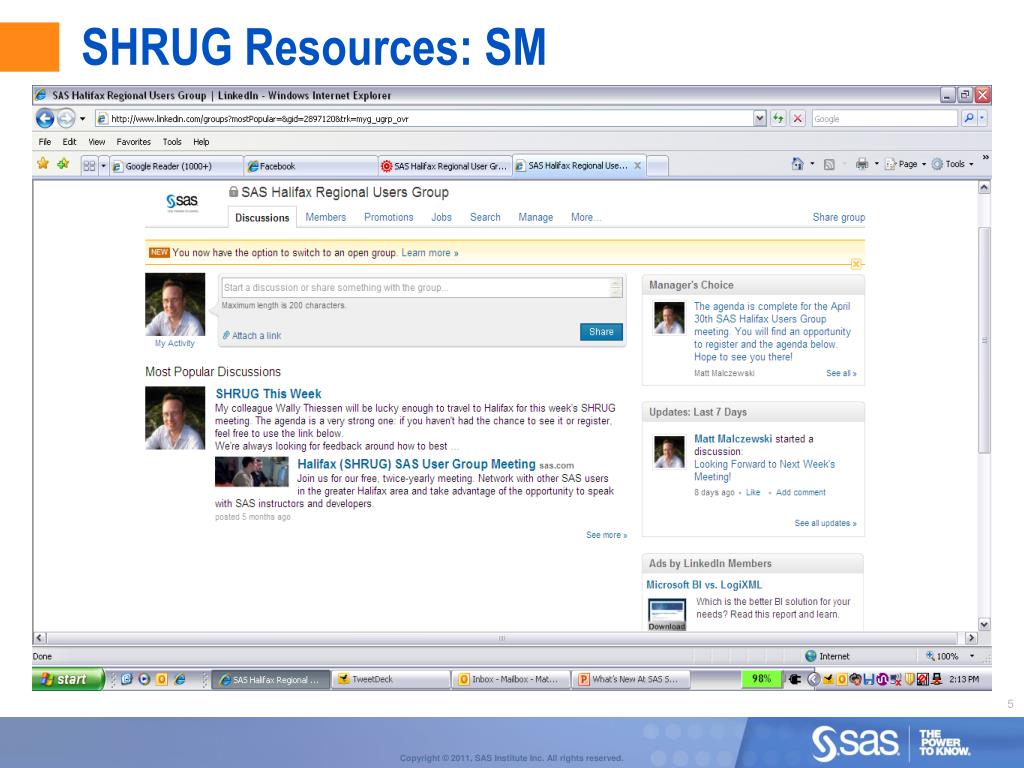Click the browser Forward arrow button
1024x768 pixels.
click(x=66, y=118)
